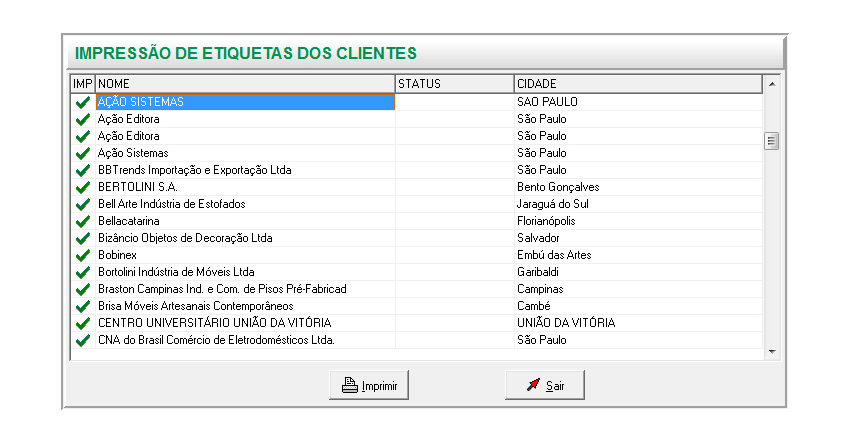The height and width of the screenshot is (441, 850).
Task: Click city cell Campinas
Action: pyautogui.click(x=639, y=289)
